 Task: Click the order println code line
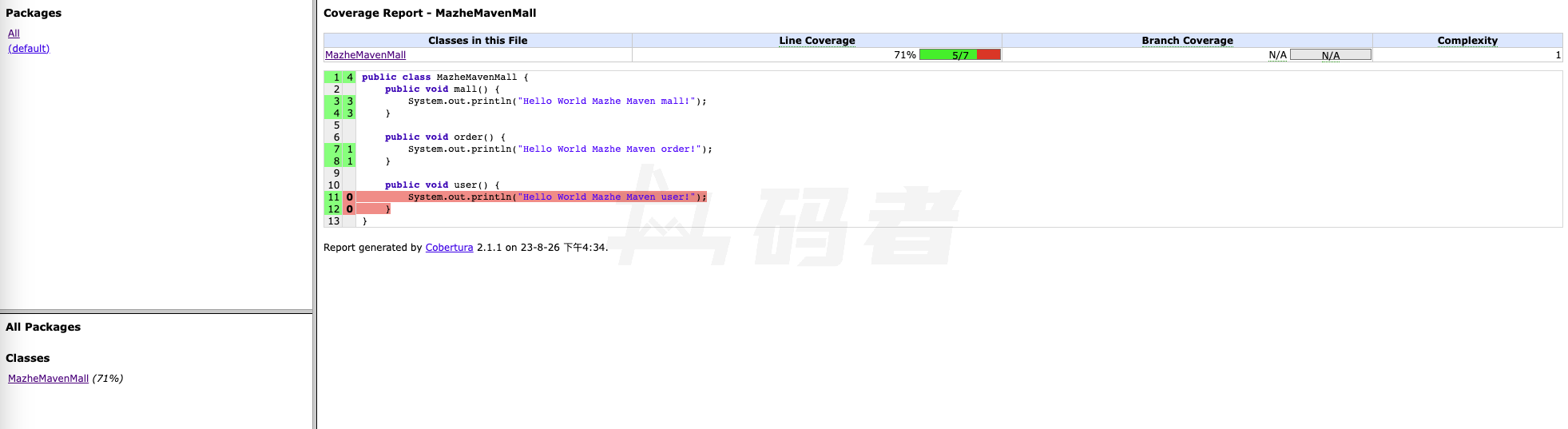point(559,149)
